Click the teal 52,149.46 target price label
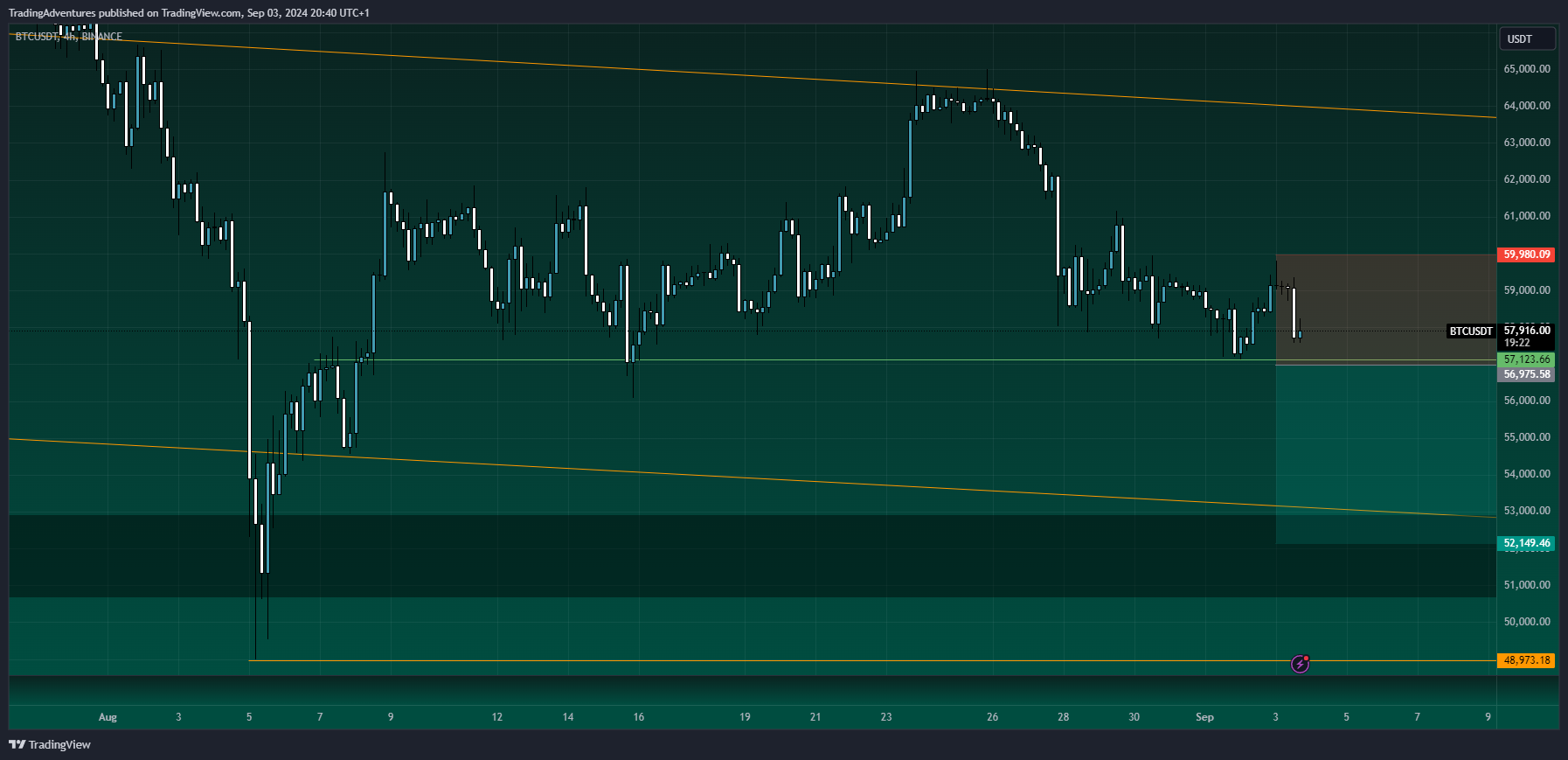The width and height of the screenshot is (1568, 760). pyautogui.click(x=1527, y=543)
